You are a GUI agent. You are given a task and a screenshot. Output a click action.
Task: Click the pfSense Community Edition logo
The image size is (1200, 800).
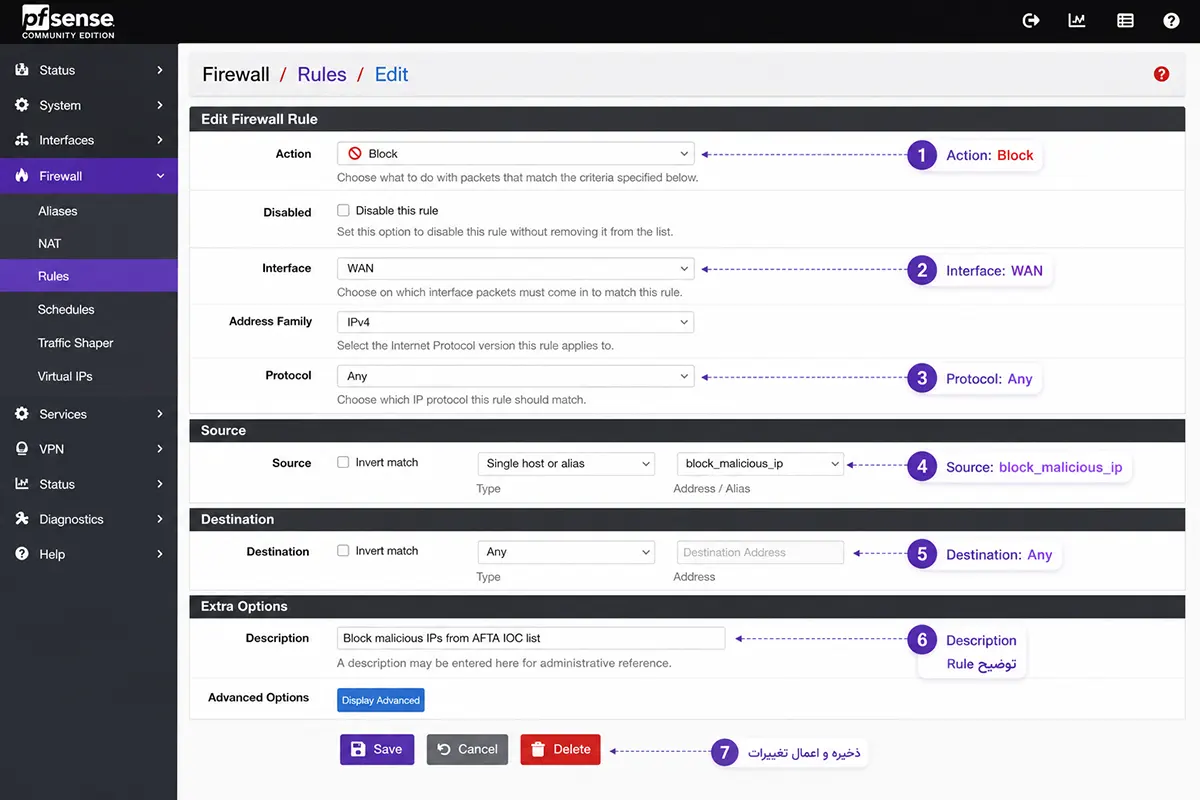pos(68,21)
